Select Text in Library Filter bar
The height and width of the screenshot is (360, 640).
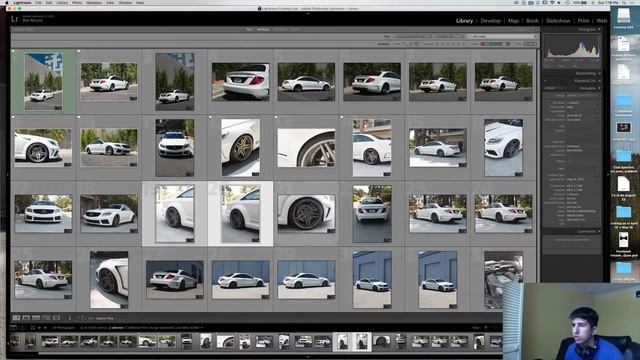click(x=249, y=29)
